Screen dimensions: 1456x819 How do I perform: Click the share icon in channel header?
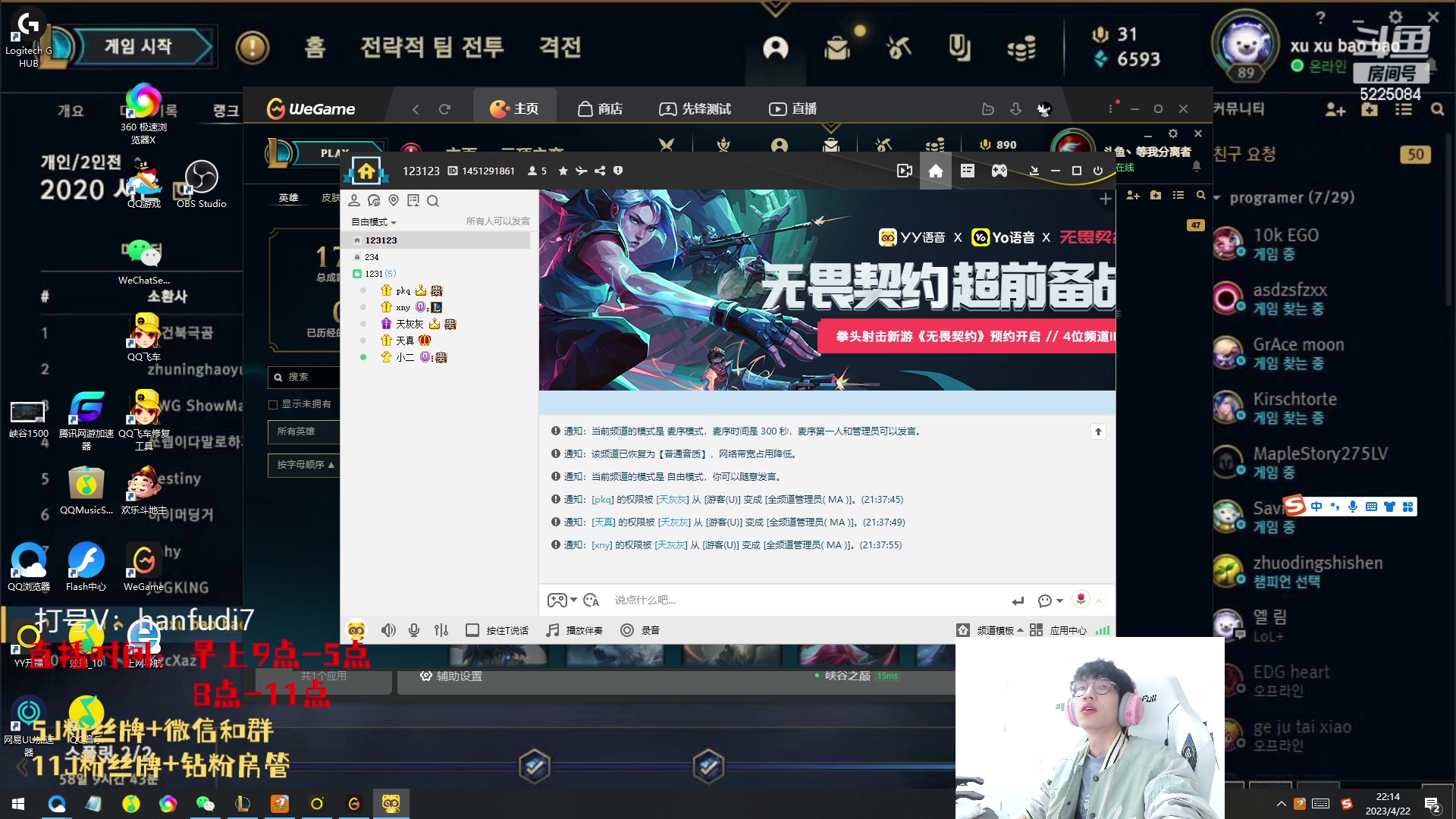[x=600, y=171]
